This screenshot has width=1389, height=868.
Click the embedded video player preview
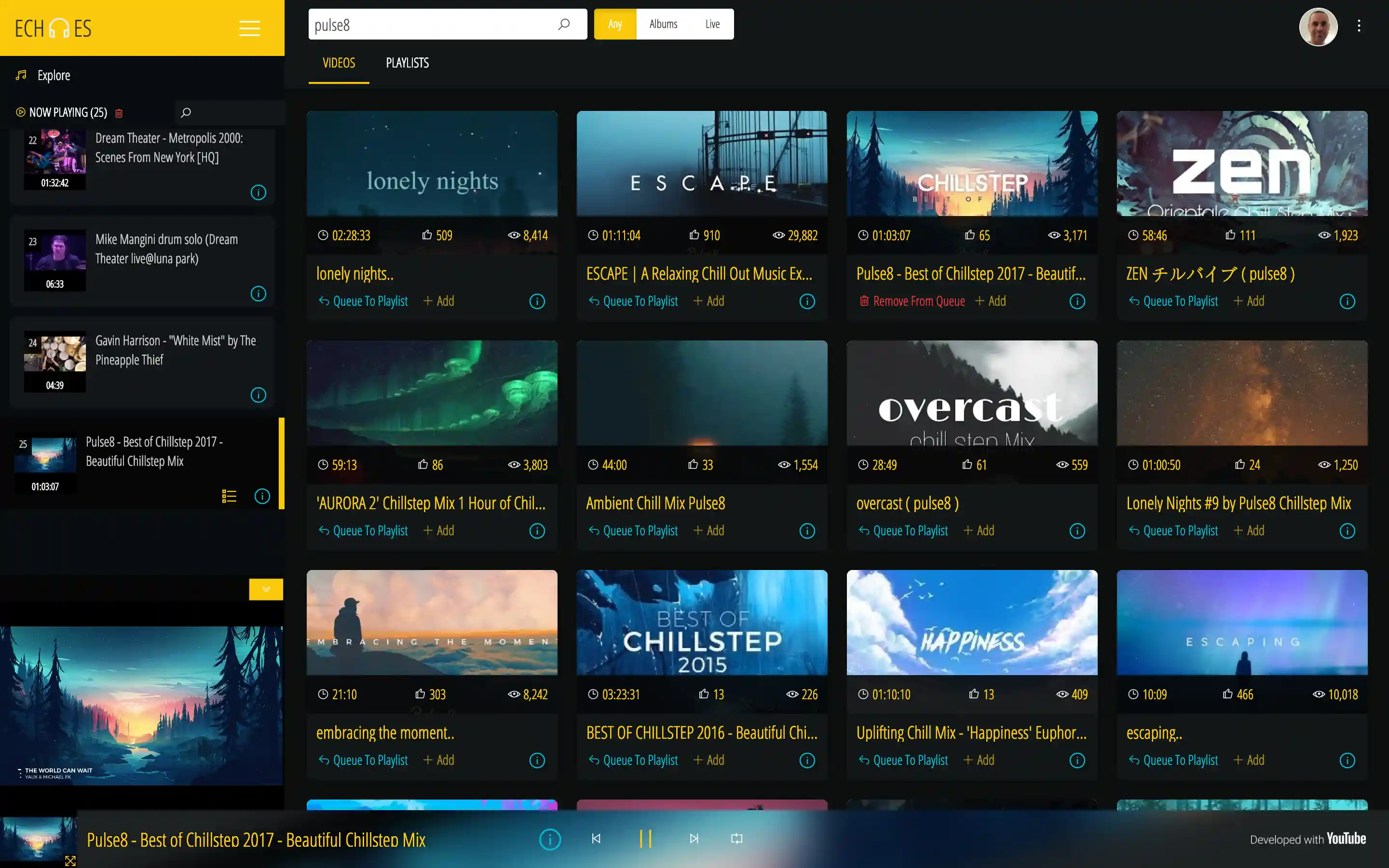(x=141, y=705)
